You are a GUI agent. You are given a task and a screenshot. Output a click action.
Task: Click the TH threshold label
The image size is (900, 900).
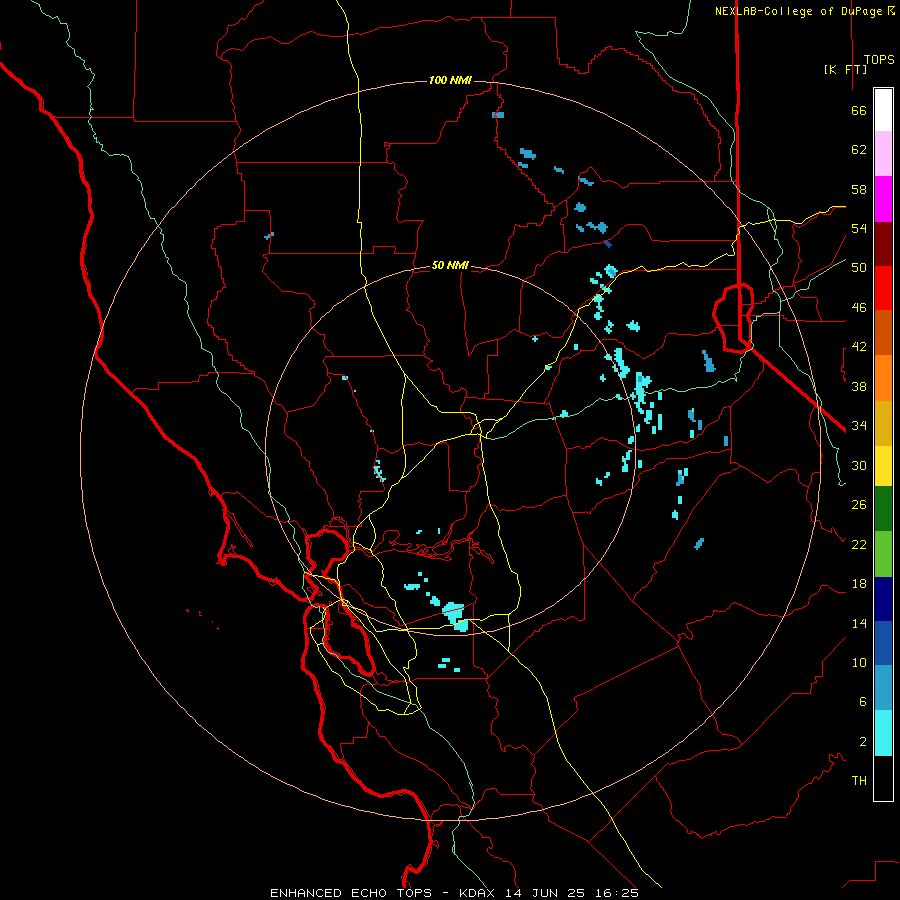[859, 781]
